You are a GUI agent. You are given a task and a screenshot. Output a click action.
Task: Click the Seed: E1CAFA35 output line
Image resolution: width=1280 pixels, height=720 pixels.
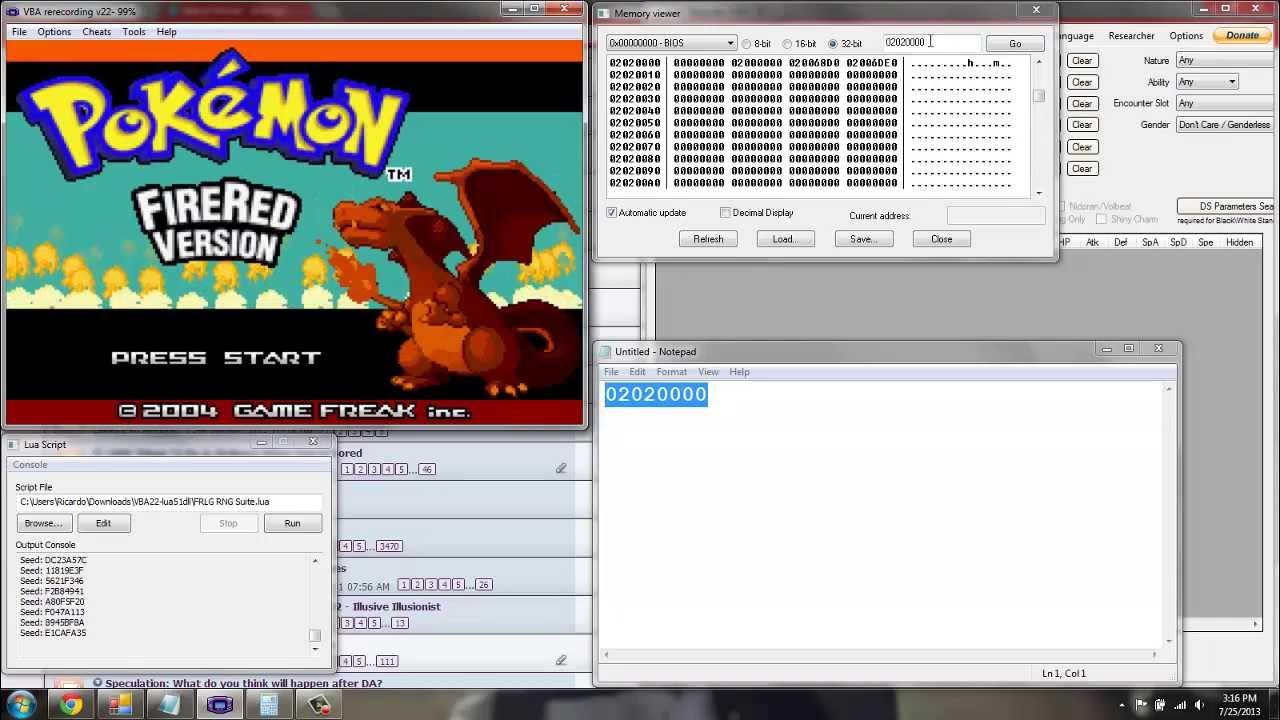click(x=53, y=633)
